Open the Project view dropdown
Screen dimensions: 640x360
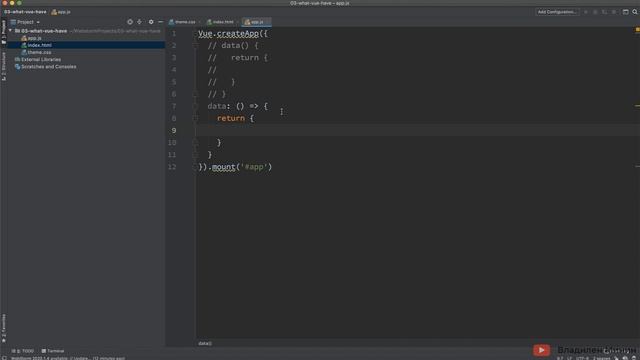coord(25,22)
